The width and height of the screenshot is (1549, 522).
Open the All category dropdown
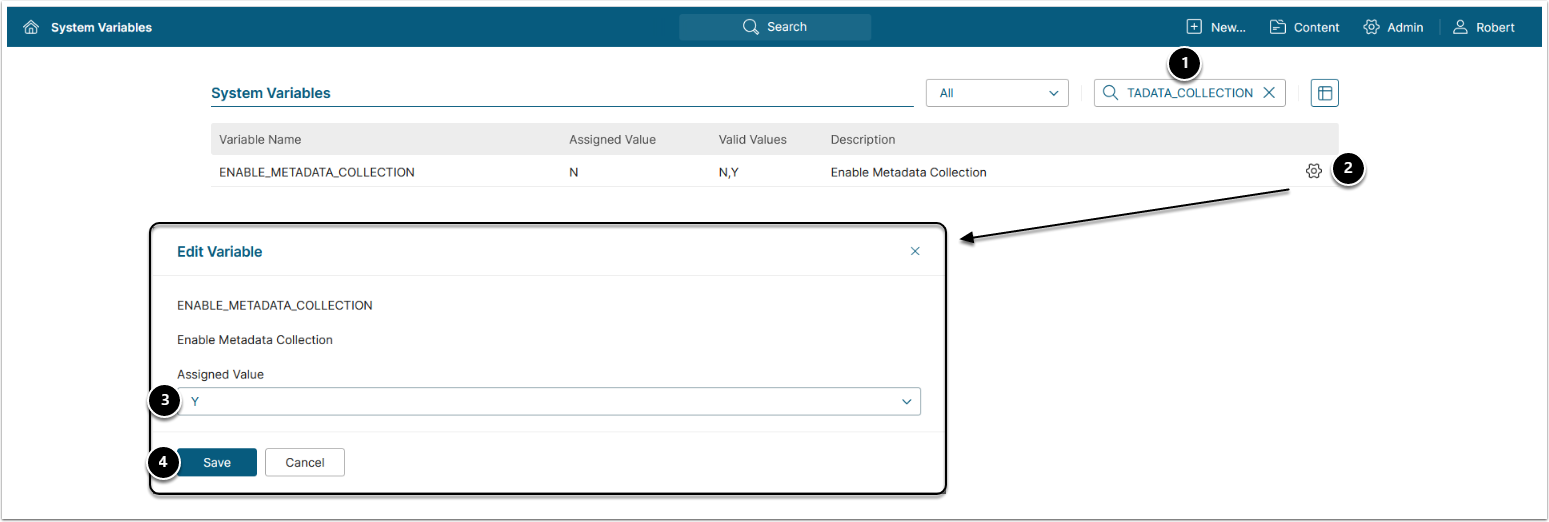(997, 93)
